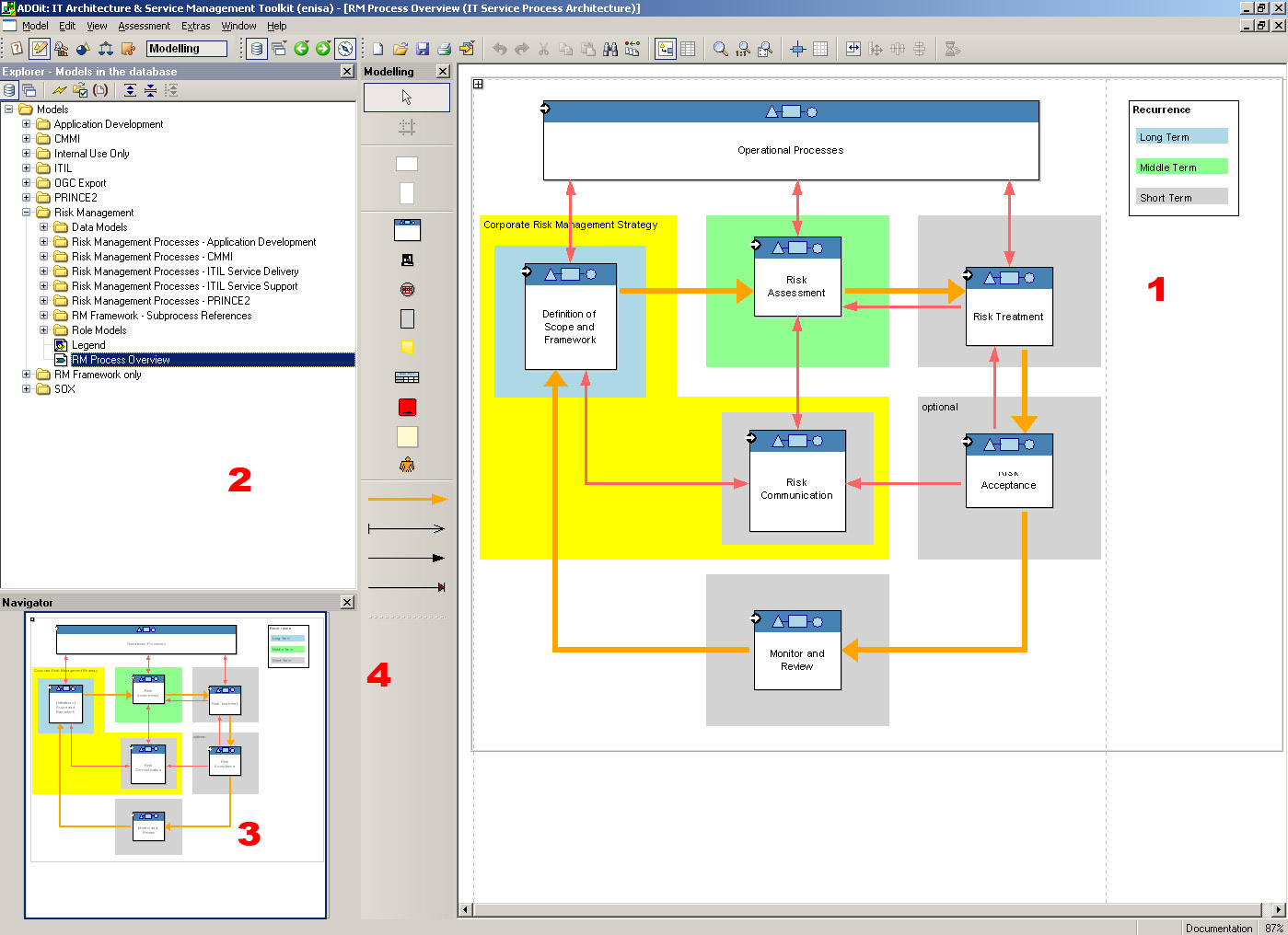The width and height of the screenshot is (1288, 935).
Task: Click the Long Term blue legend swatch
Action: pyautogui.click(x=1182, y=137)
